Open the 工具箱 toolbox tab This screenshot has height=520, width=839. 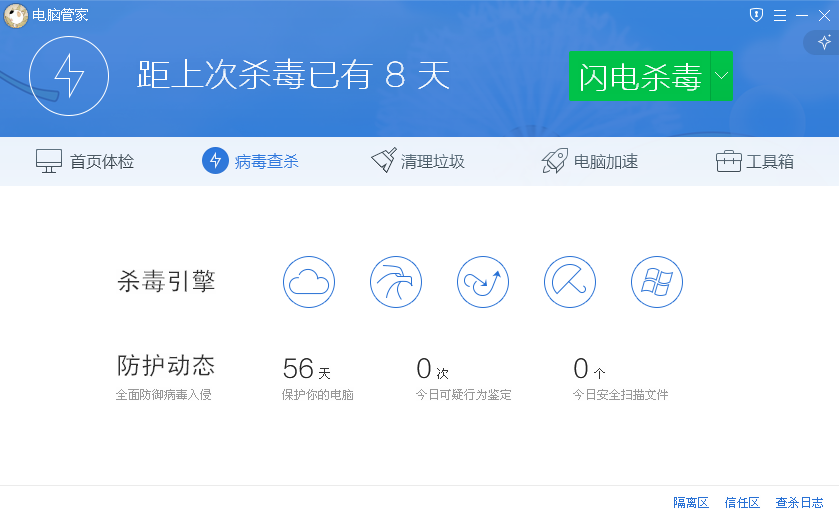click(755, 161)
